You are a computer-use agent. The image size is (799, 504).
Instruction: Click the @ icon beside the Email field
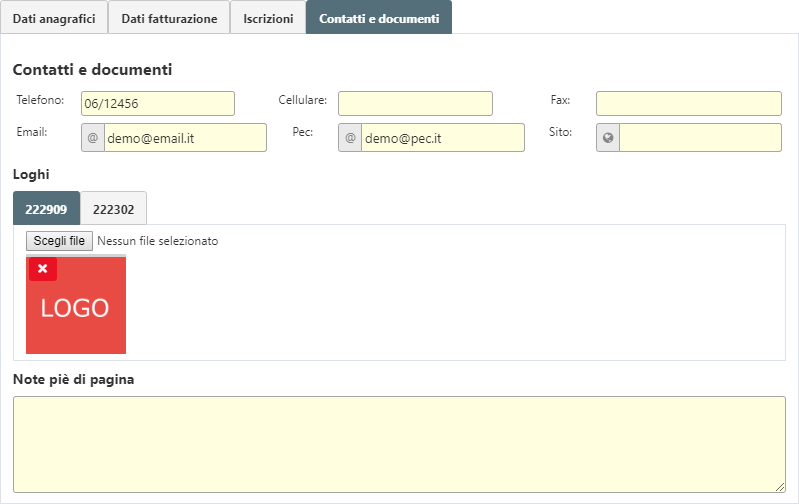(93, 138)
